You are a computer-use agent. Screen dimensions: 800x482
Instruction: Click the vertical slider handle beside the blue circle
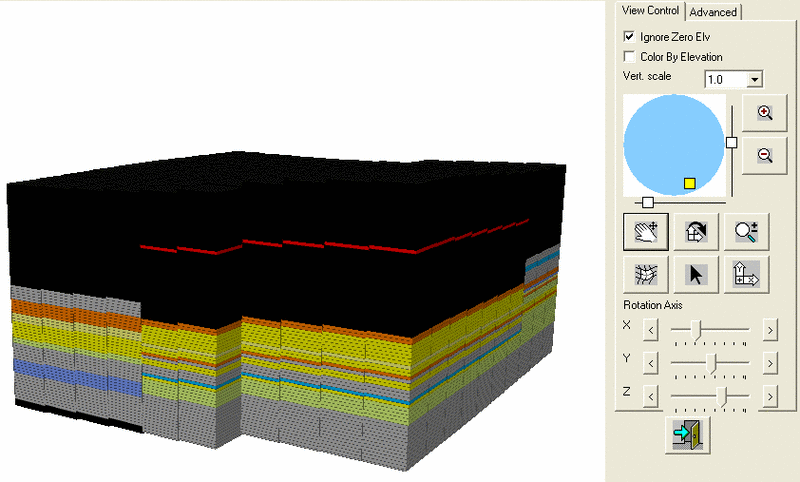click(x=732, y=143)
